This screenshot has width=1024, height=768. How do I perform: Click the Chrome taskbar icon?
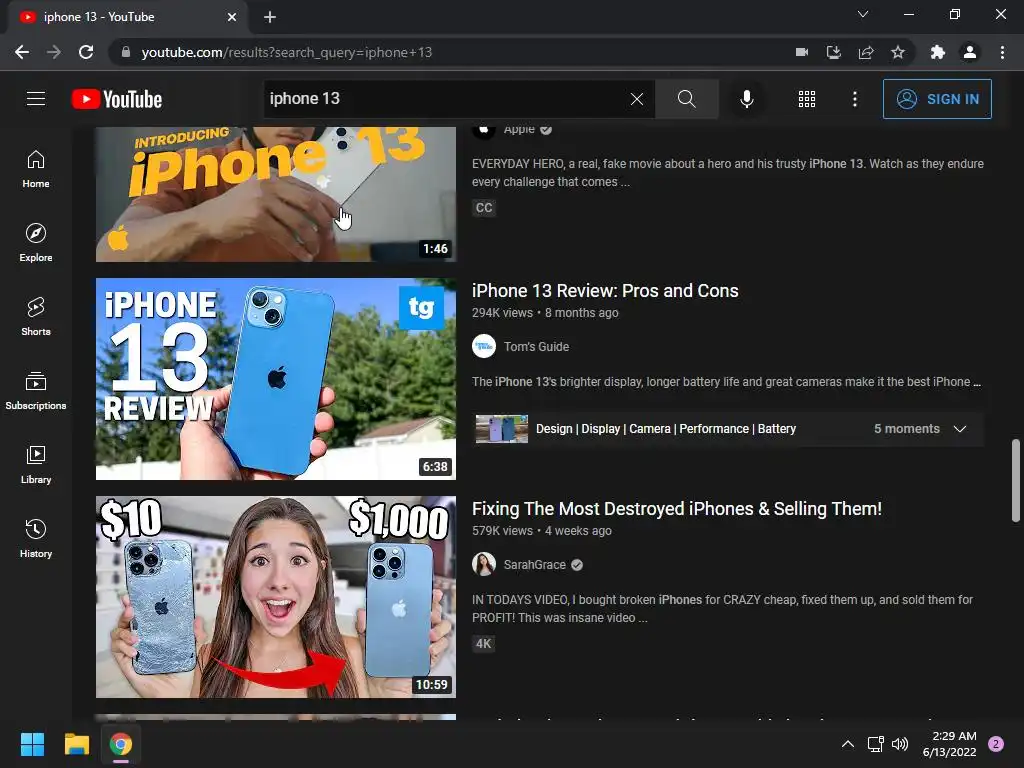click(121, 744)
